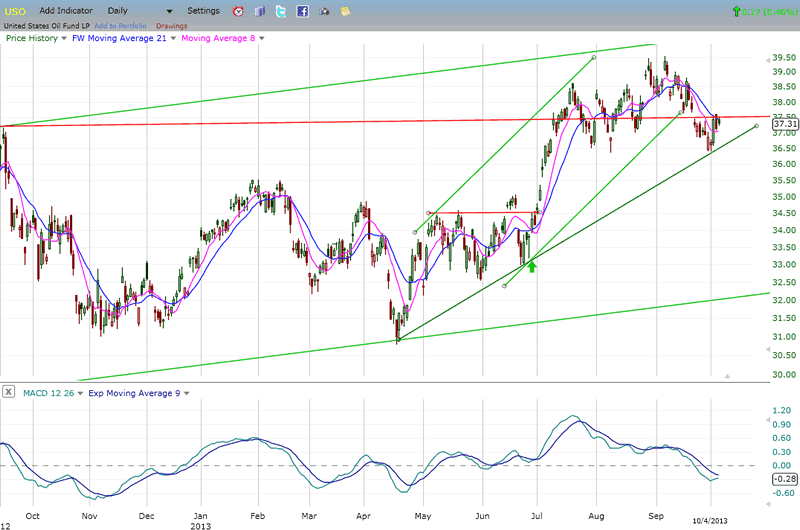
Task: Expand the FW Moving Average 21 options
Action: [172, 38]
